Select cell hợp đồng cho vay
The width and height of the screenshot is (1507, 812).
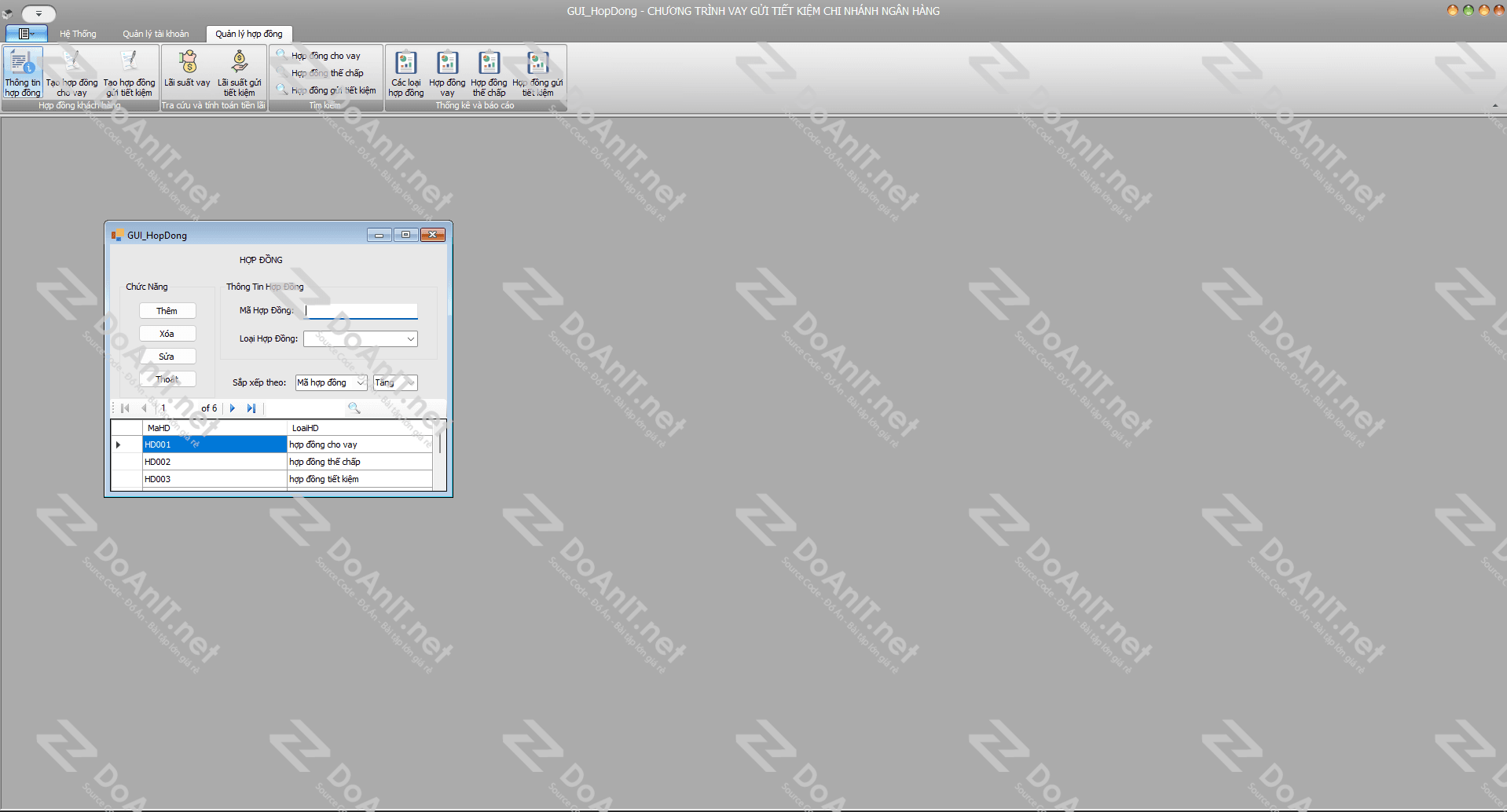click(x=360, y=444)
